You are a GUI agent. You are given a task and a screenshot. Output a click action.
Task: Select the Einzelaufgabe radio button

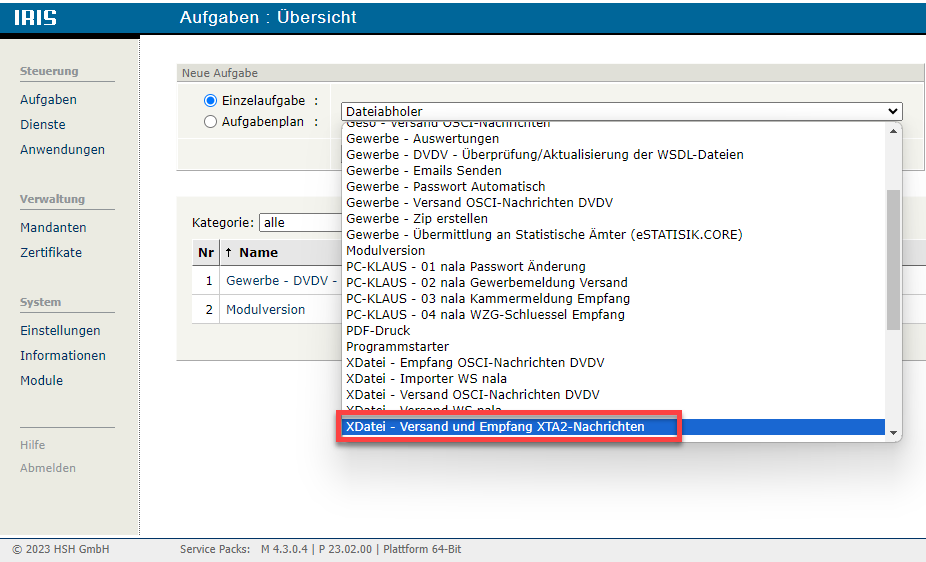[x=210, y=101]
